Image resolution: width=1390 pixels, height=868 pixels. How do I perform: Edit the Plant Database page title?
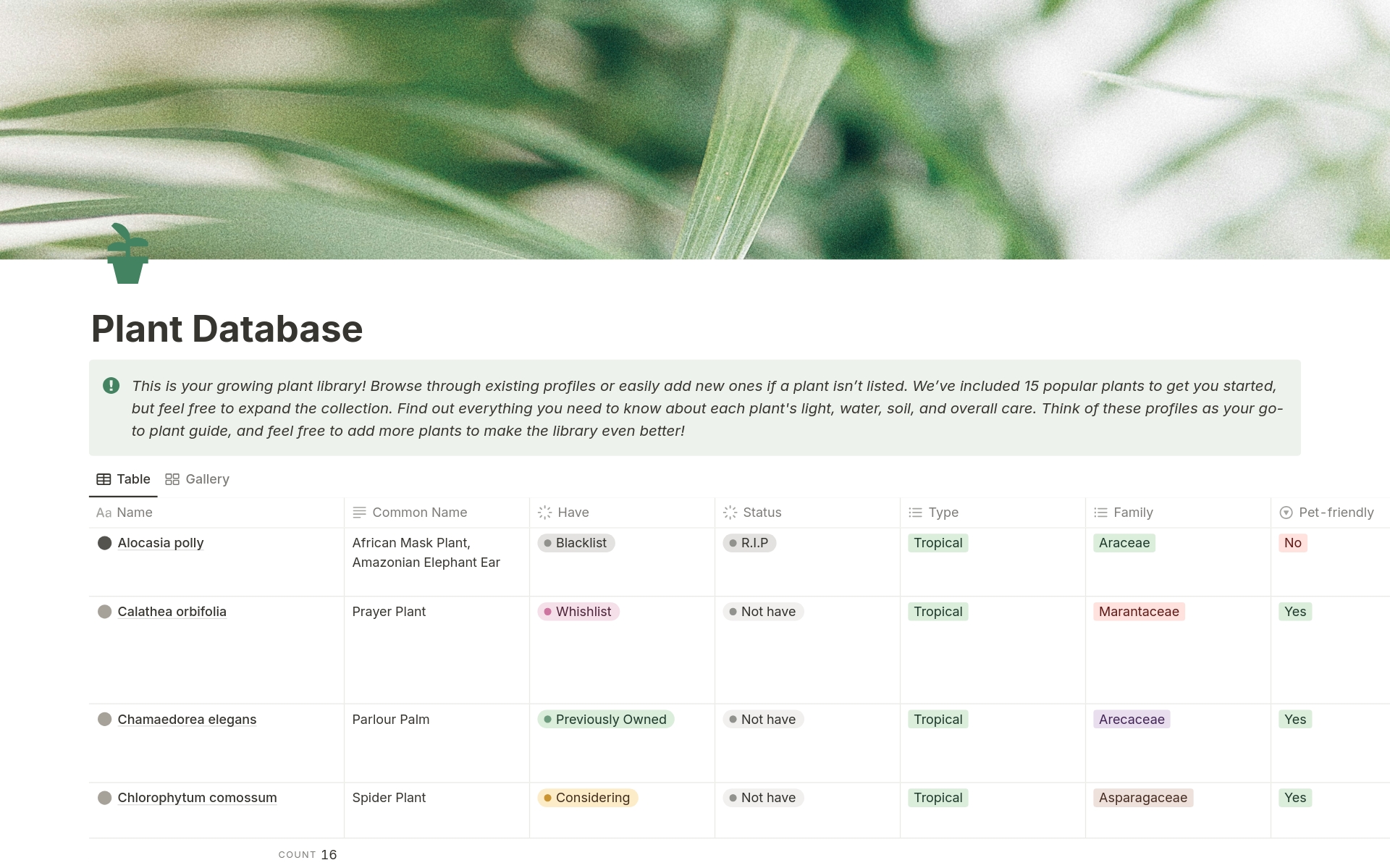(x=227, y=329)
